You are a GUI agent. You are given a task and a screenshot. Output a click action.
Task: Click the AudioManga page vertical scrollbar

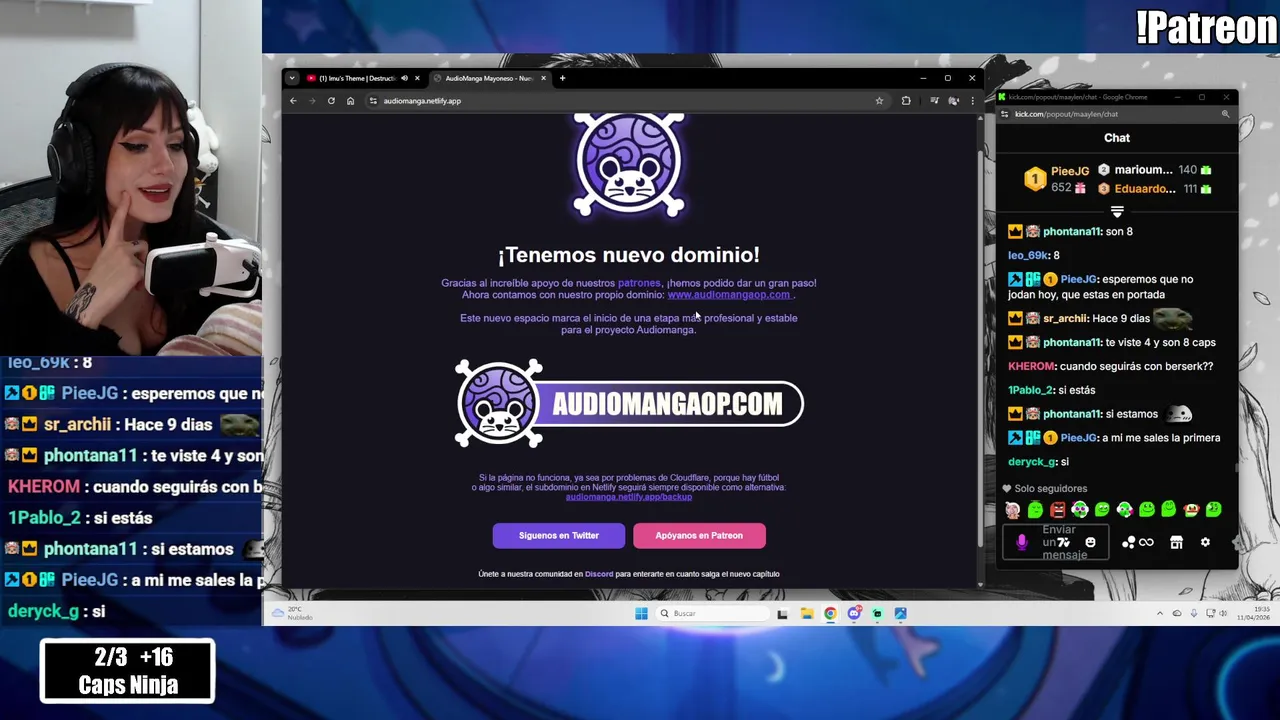pyautogui.click(x=980, y=350)
